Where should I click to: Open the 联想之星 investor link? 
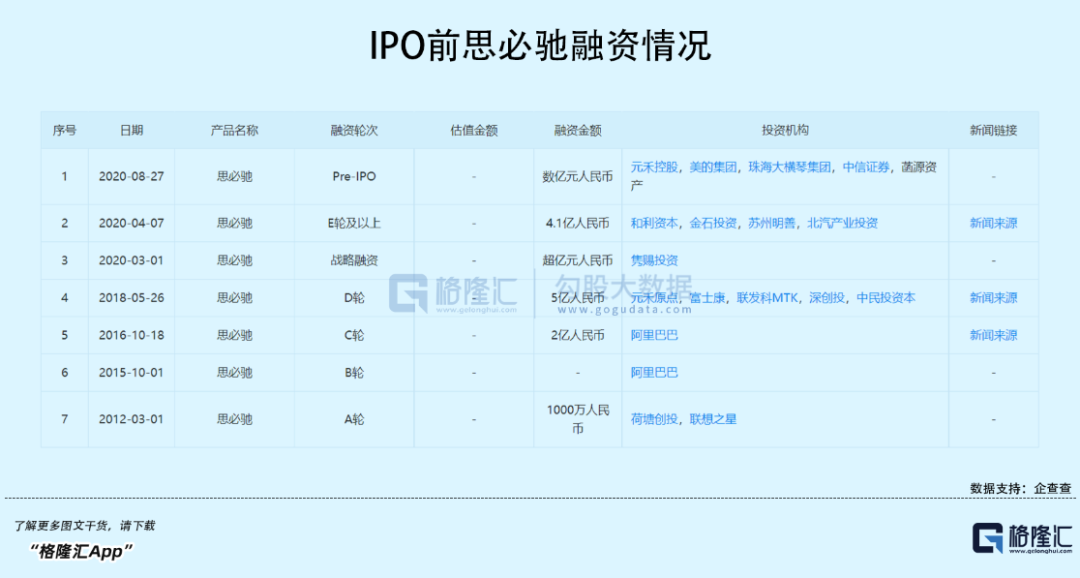click(714, 419)
